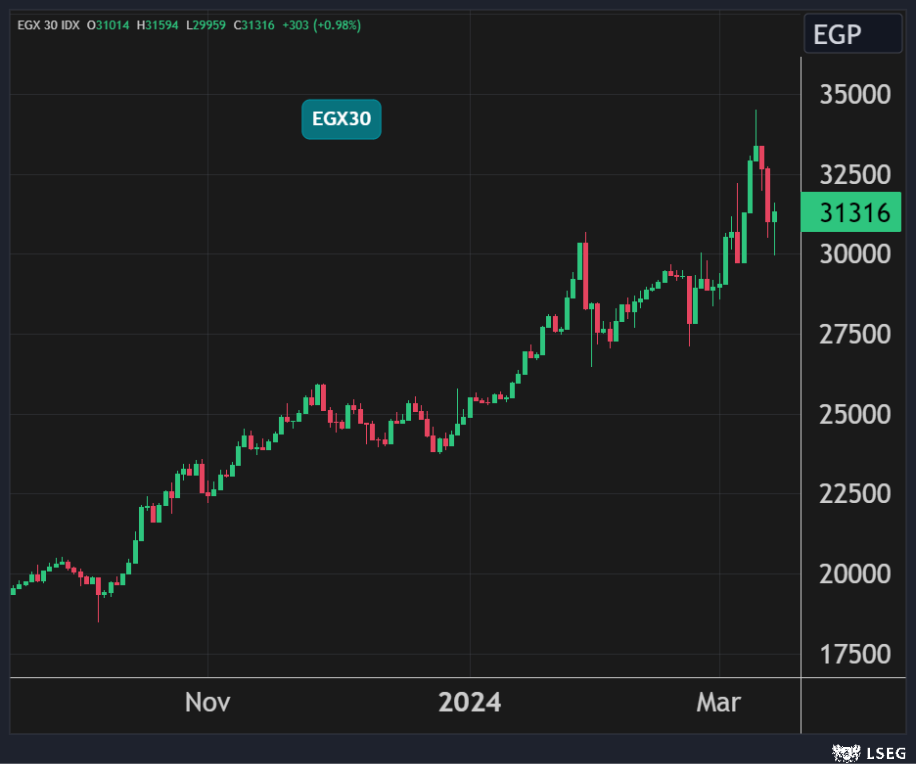
Task: Click the green 31316 current price tag
Action: pyautogui.click(x=856, y=213)
